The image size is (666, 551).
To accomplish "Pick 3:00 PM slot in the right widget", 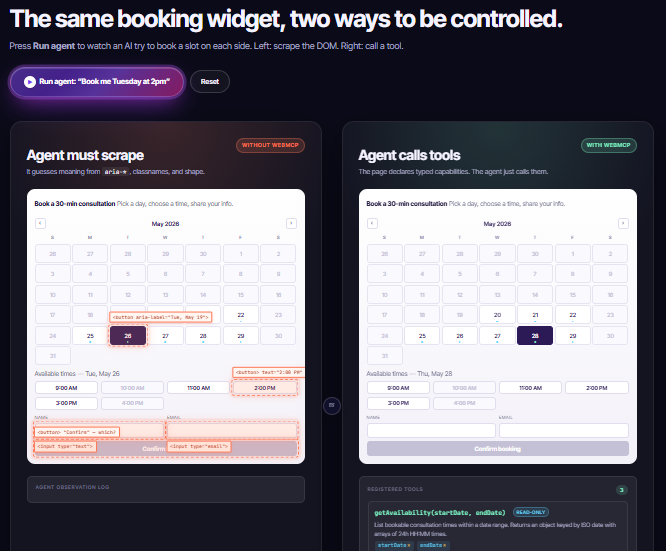I will coord(398,403).
